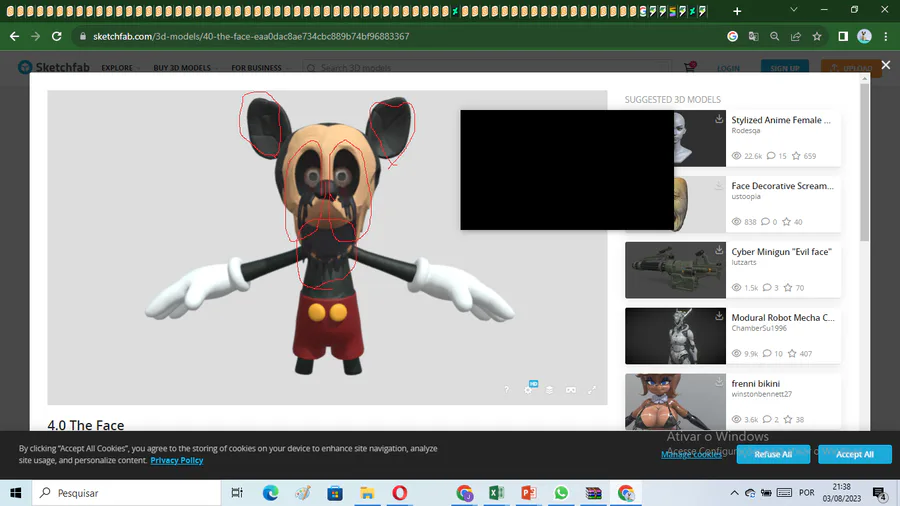
Task: Click the UPLOAD button
Action: point(851,68)
